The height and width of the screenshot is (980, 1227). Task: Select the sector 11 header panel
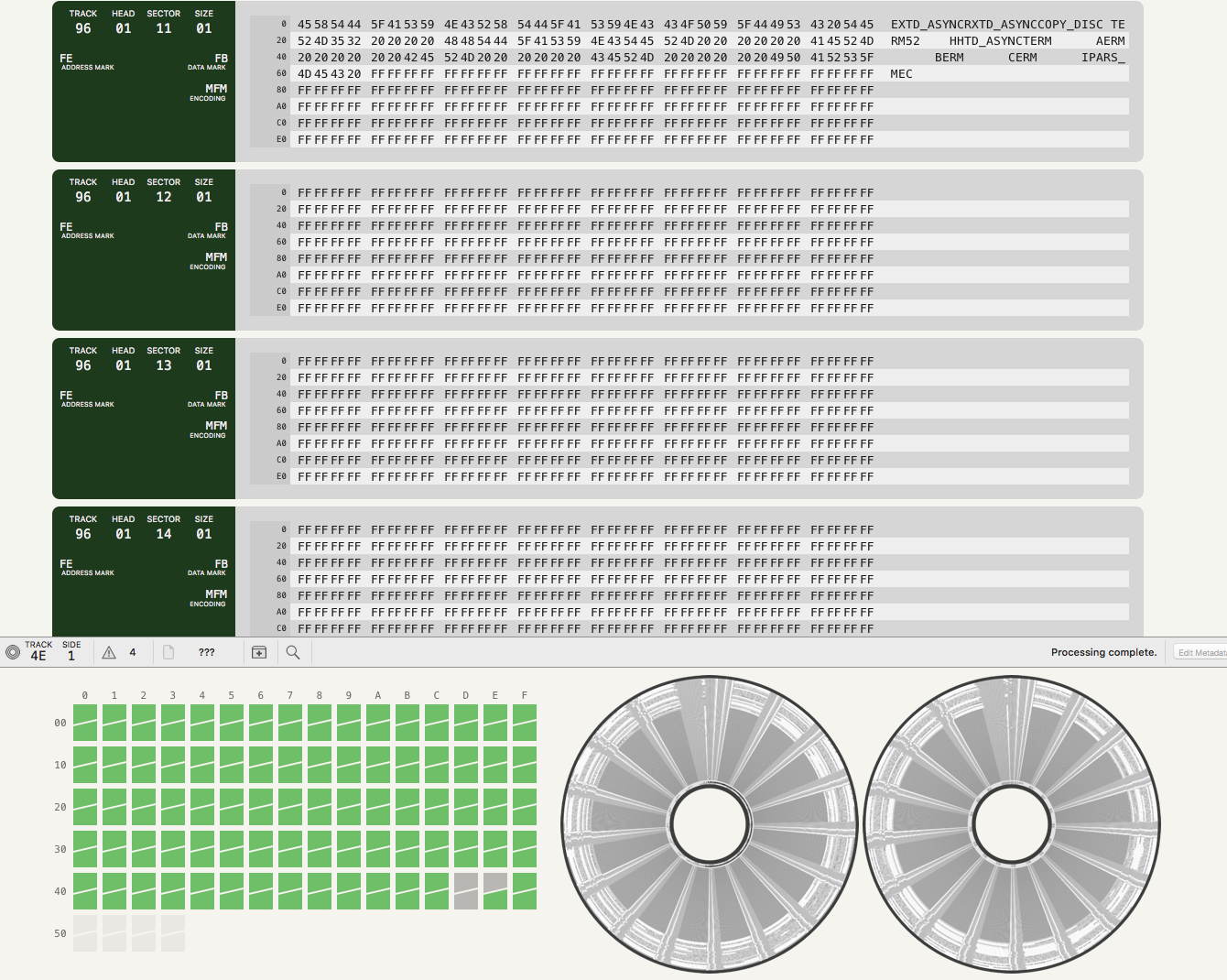(144, 82)
